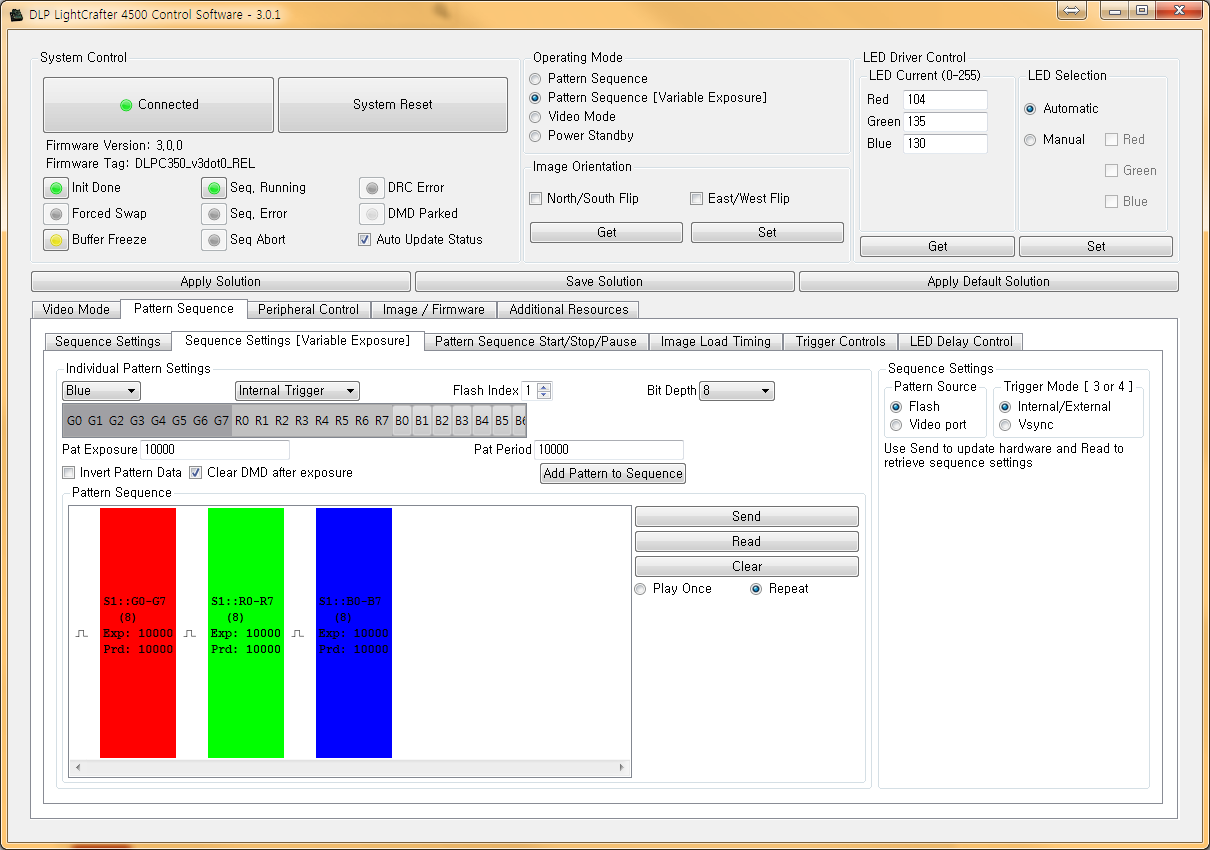The height and width of the screenshot is (850, 1210).
Task: Open the LED Delay Control tab
Action: coord(961,342)
